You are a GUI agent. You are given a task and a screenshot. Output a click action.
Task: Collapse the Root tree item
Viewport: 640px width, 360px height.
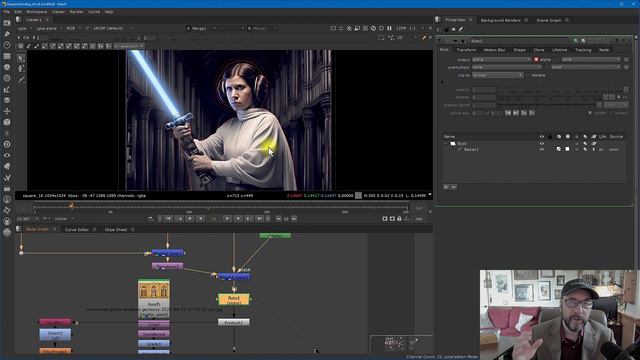pos(446,144)
